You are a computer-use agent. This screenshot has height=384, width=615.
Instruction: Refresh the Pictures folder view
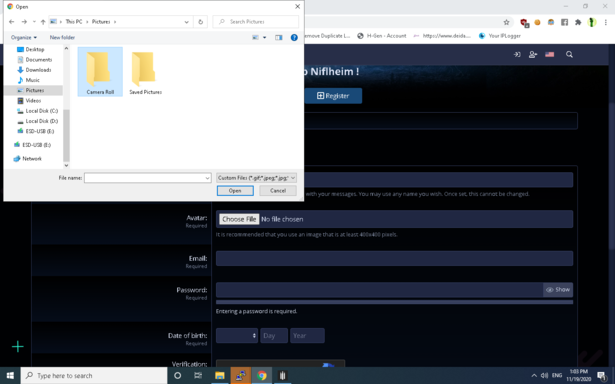[200, 22]
